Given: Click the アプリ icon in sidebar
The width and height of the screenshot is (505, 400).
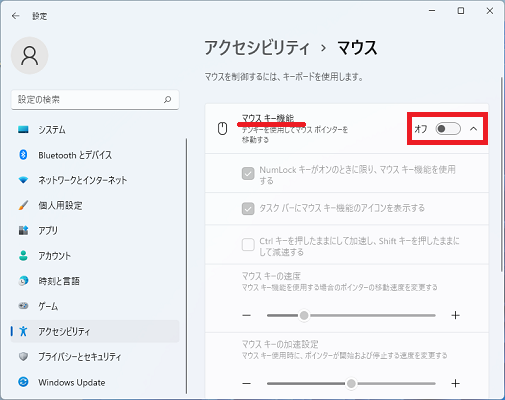Looking at the screenshot, I should 23,230.
